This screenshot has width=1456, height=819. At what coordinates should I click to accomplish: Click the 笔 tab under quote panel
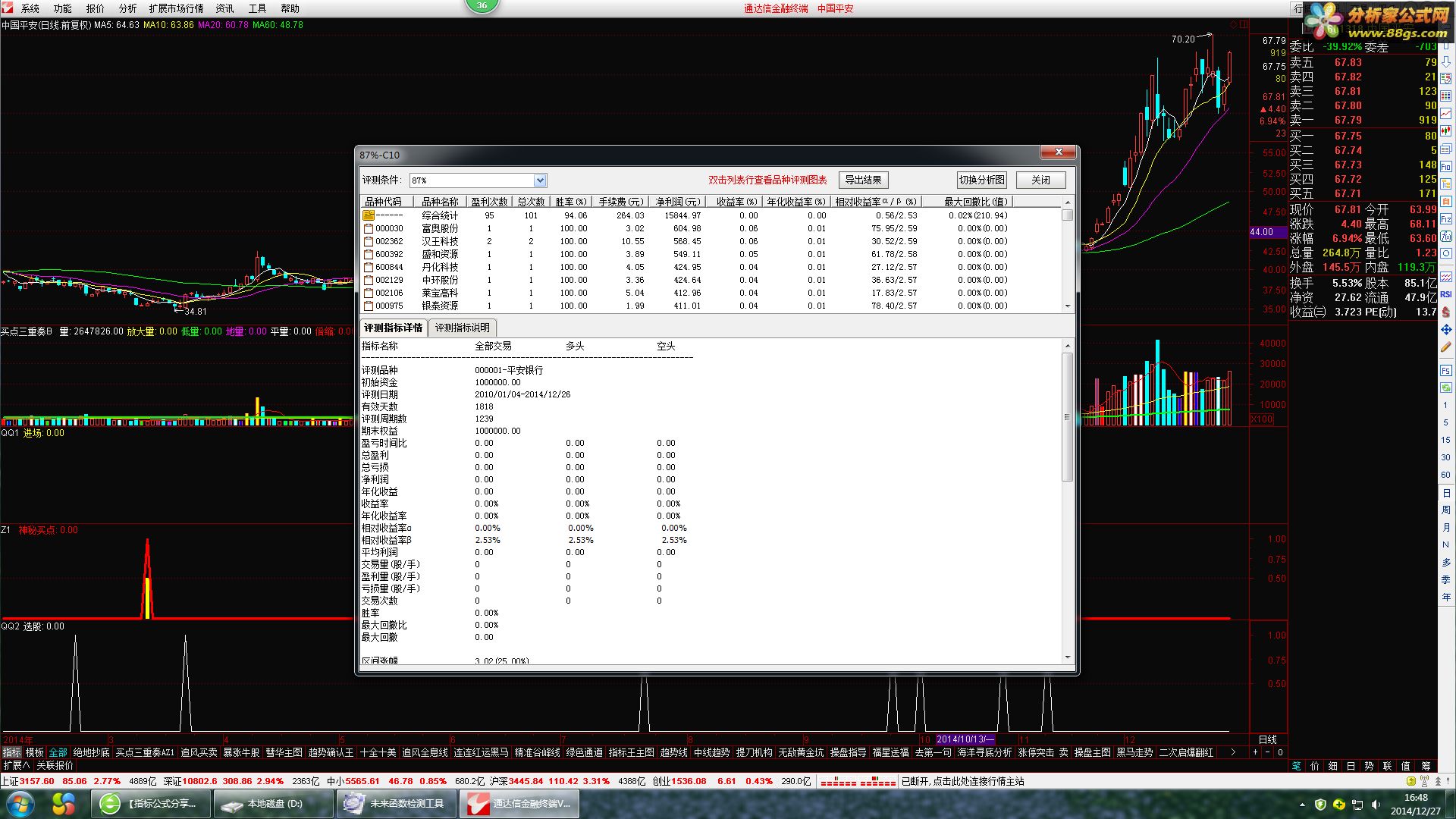(1297, 766)
